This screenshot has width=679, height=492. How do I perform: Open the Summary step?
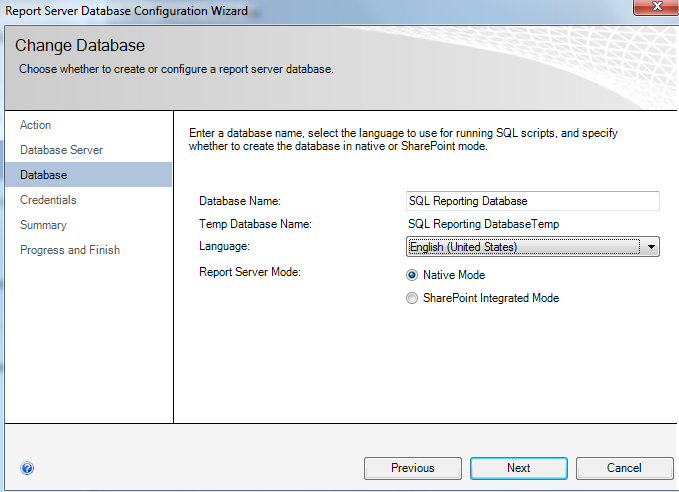[x=43, y=225]
